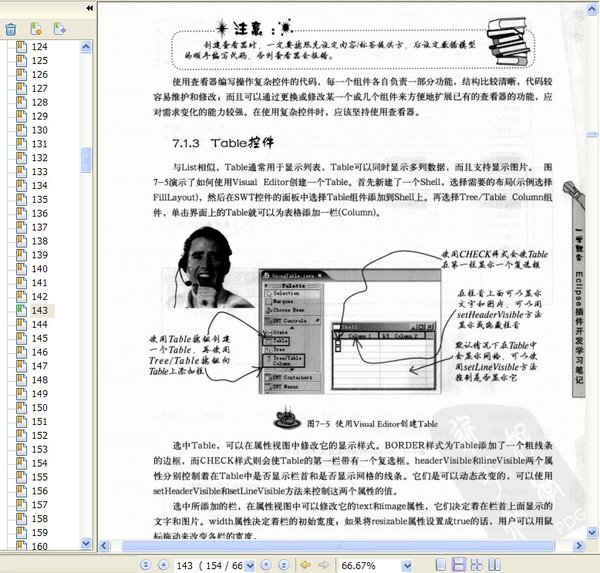
Task: Open the zoom percentage dropdown
Action: (408, 565)
